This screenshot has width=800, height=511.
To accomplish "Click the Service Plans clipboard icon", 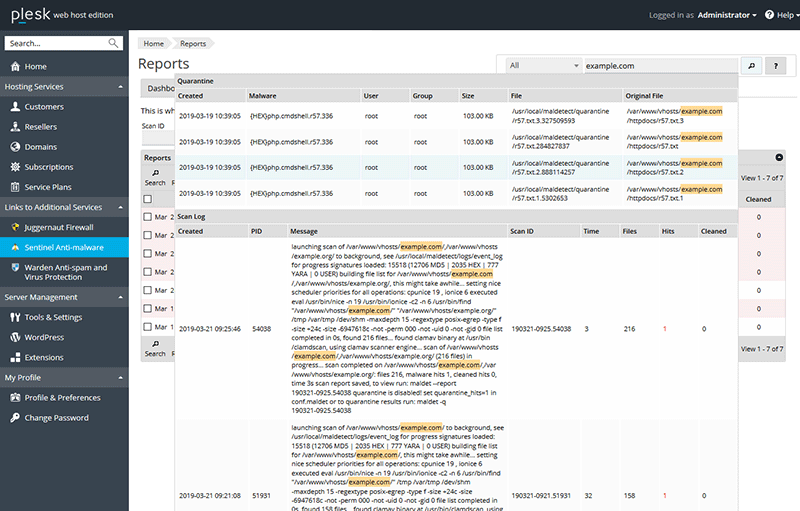I will [15, 187].
